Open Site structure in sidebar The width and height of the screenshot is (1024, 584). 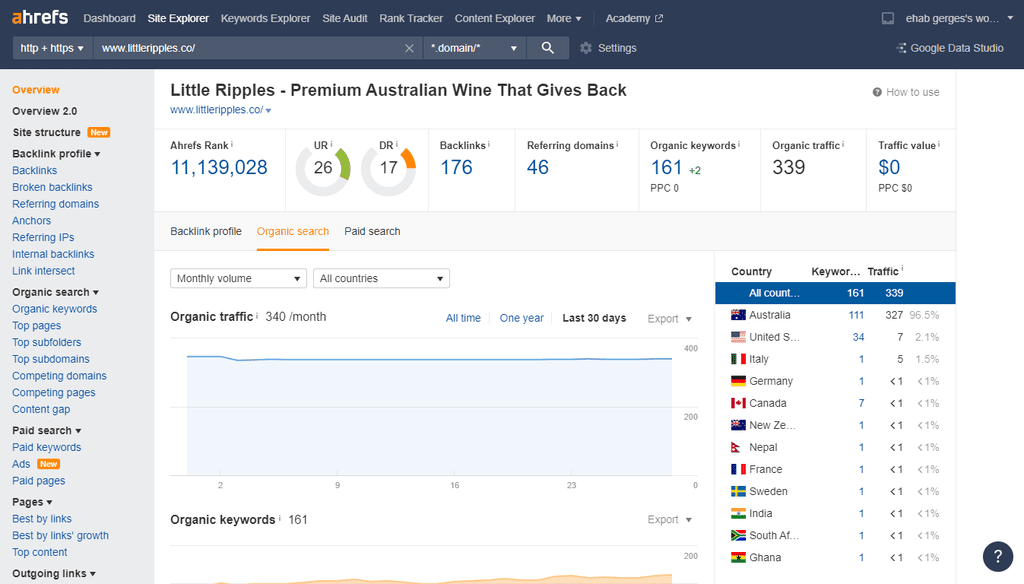pyautogui.click(x=46, y=132)
